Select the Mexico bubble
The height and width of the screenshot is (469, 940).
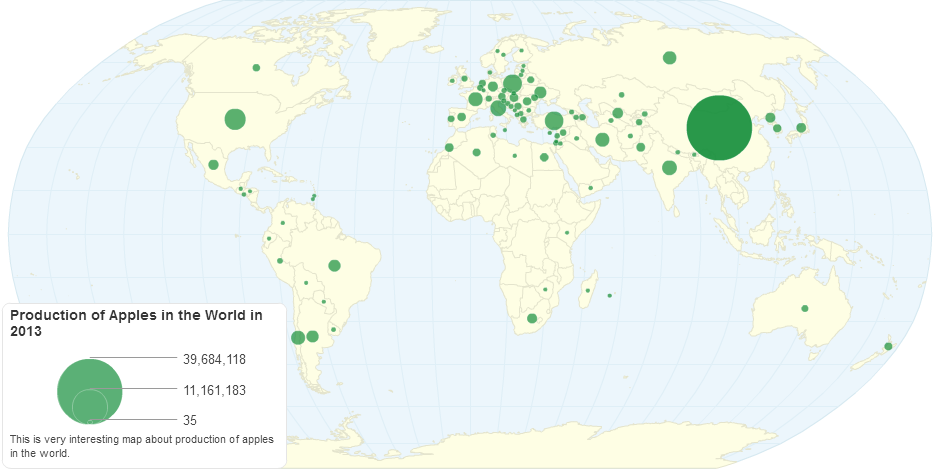[213, 164]
